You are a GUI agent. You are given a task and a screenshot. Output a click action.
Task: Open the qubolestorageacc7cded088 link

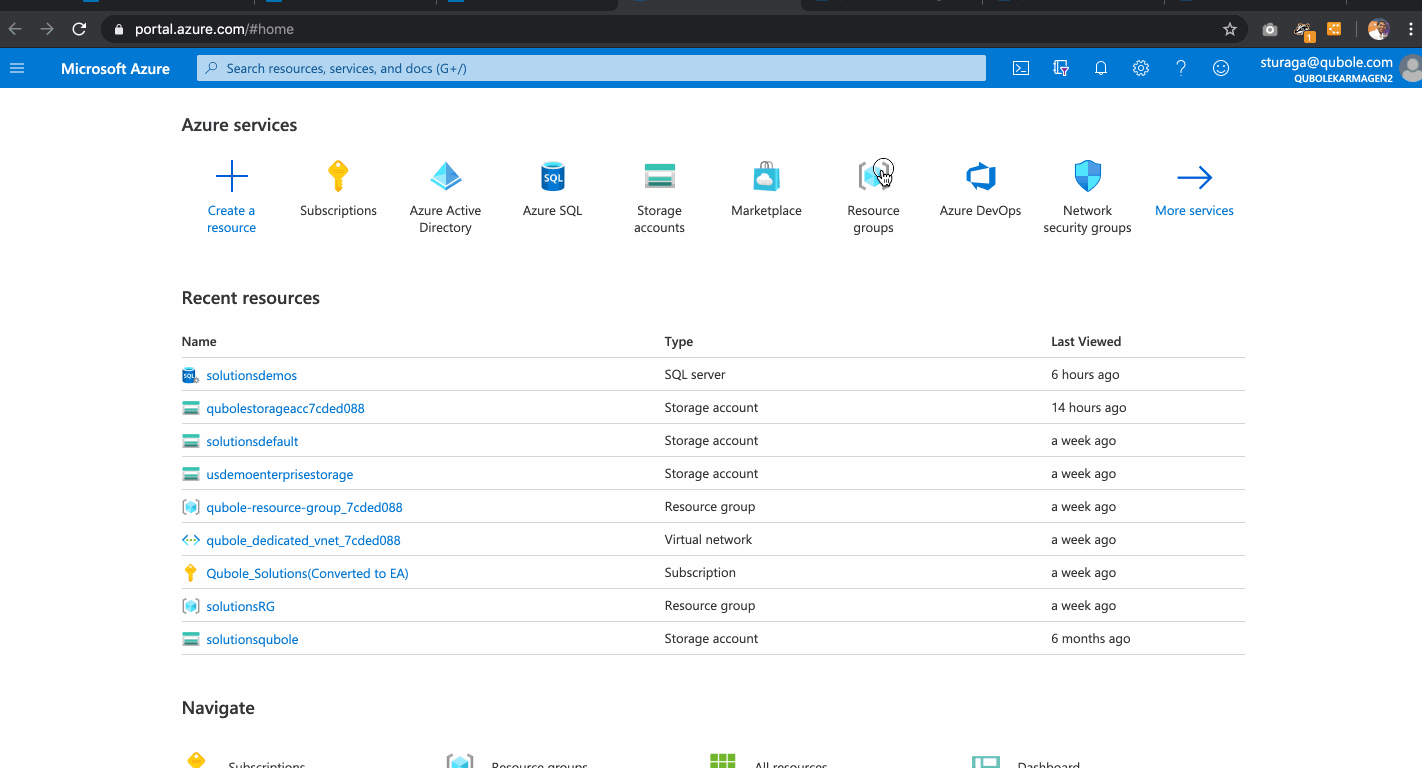coord(285,409)
